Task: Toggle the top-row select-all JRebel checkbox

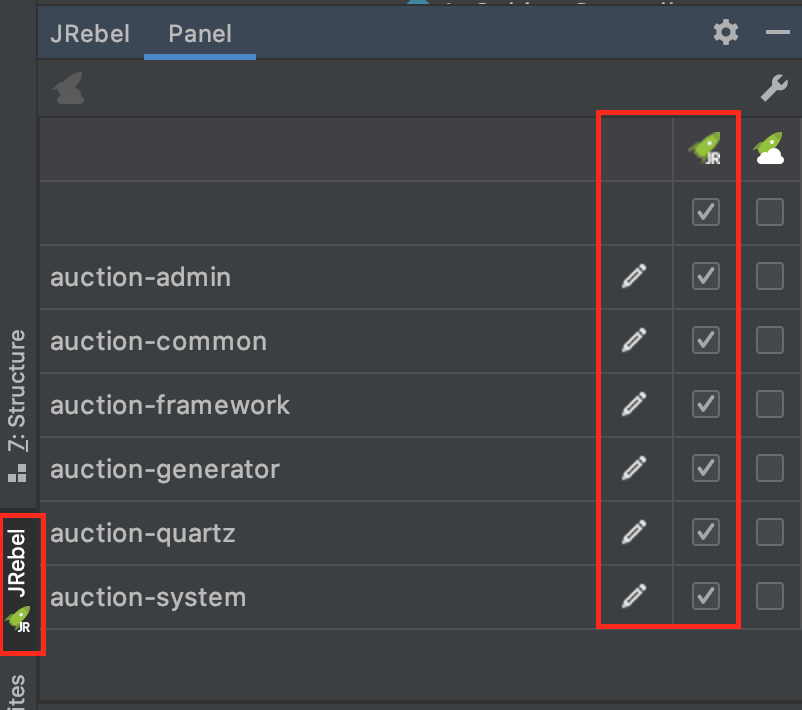Action: tap(705, 212)
